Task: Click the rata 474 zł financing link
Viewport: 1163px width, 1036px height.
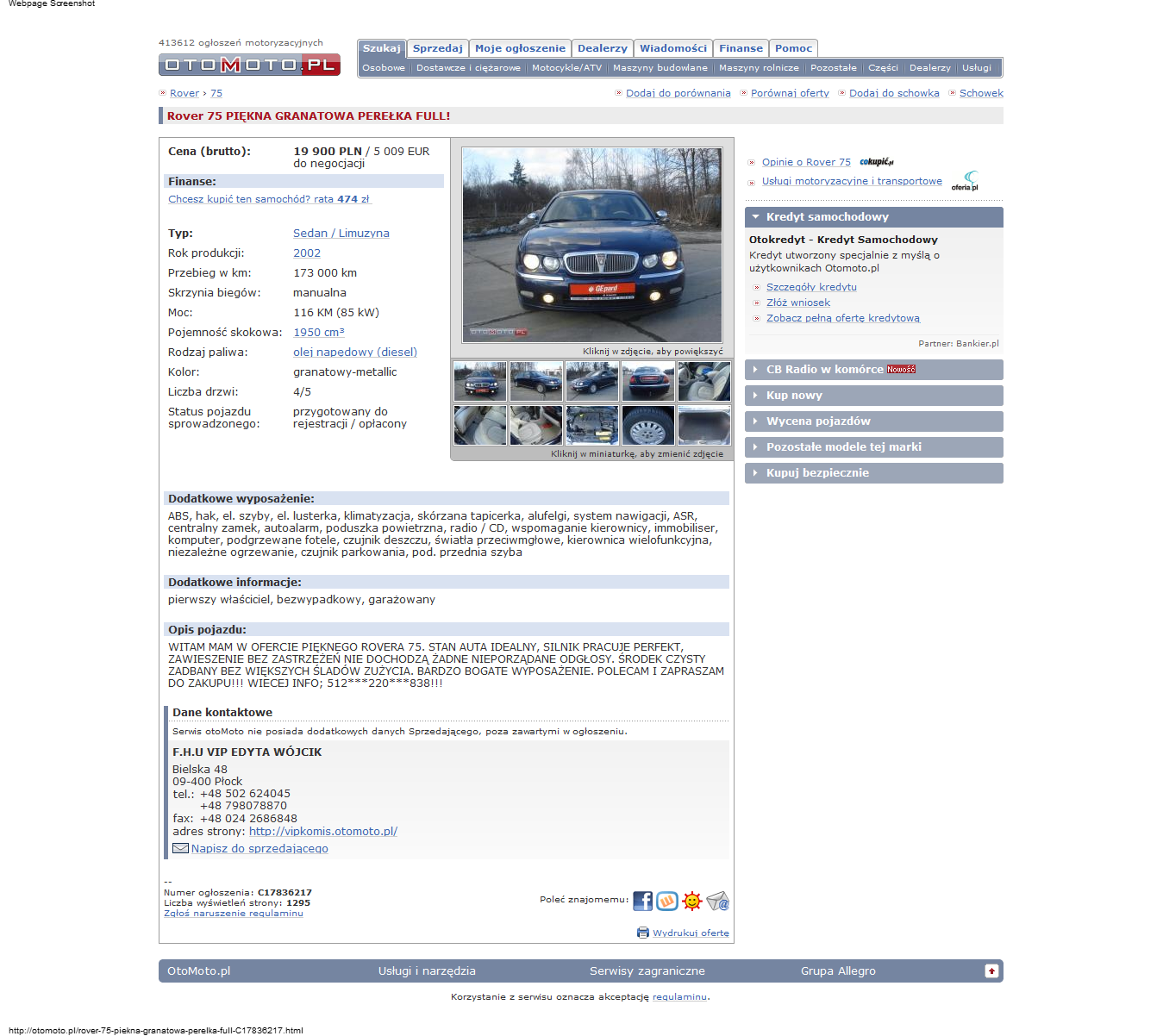Action: 269,199
